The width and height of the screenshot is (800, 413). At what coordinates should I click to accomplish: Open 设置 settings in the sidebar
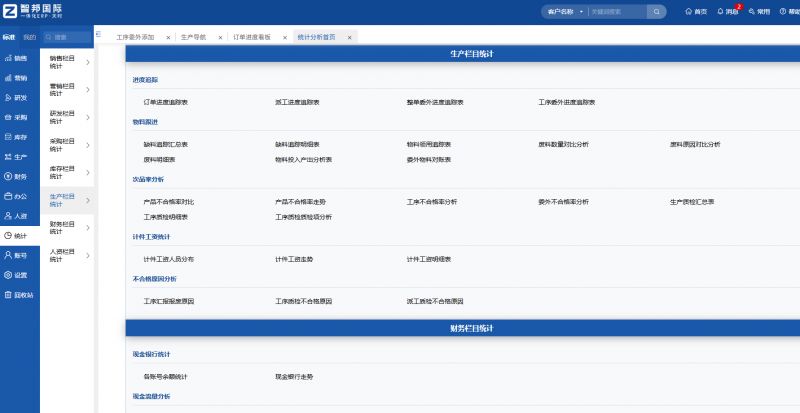coord(15,275)
